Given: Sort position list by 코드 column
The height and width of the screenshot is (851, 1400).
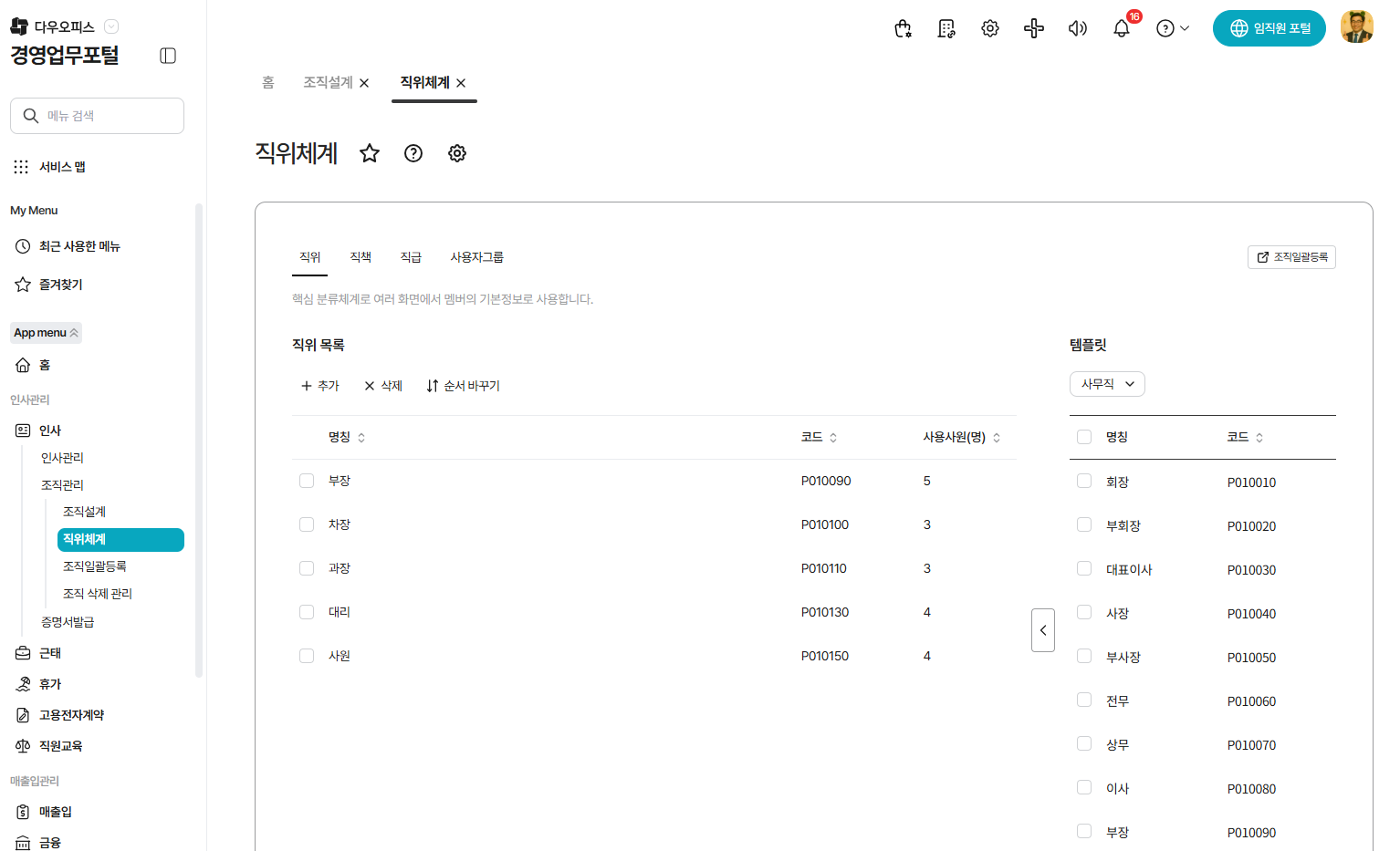Looking at the screenshot, I should tap(819, 438).
